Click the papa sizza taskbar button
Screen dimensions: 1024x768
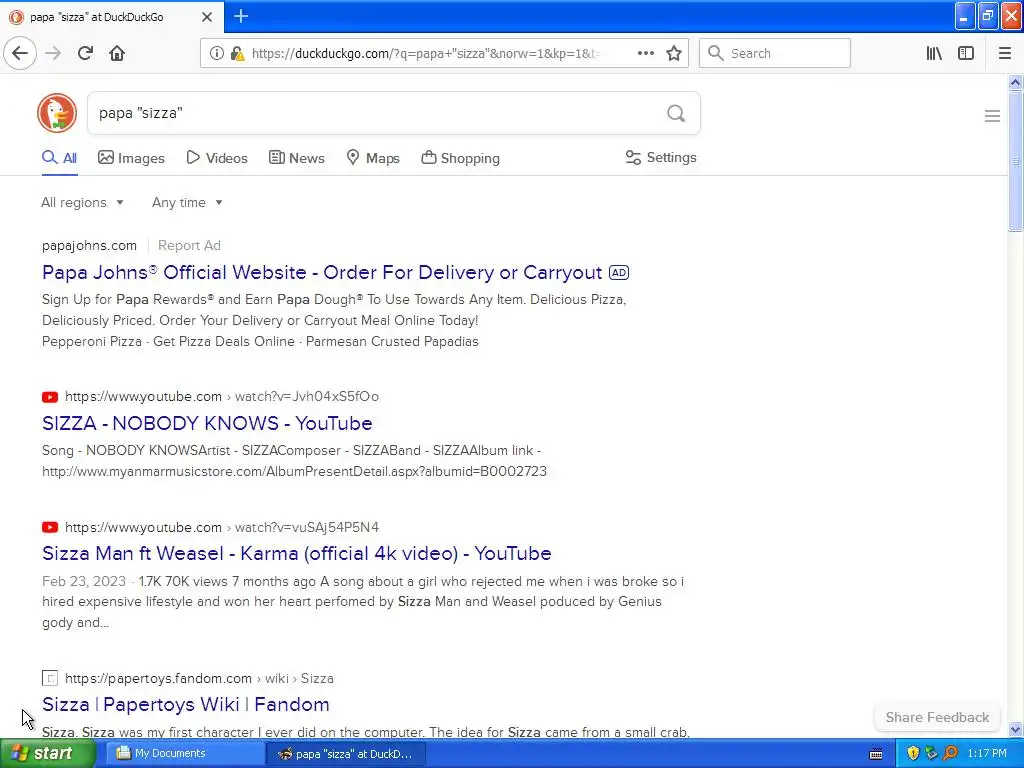pyautogui.click(x=346, y=754)
